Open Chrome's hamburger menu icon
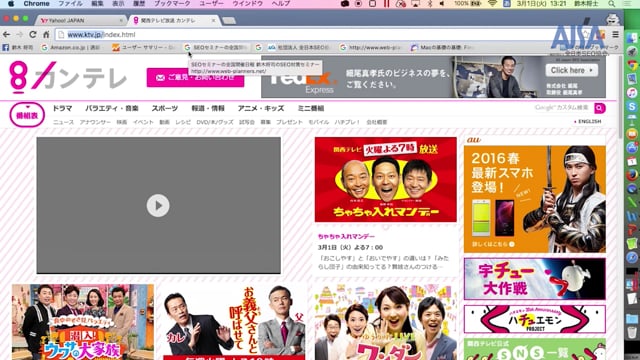 (x=616, y=35)
